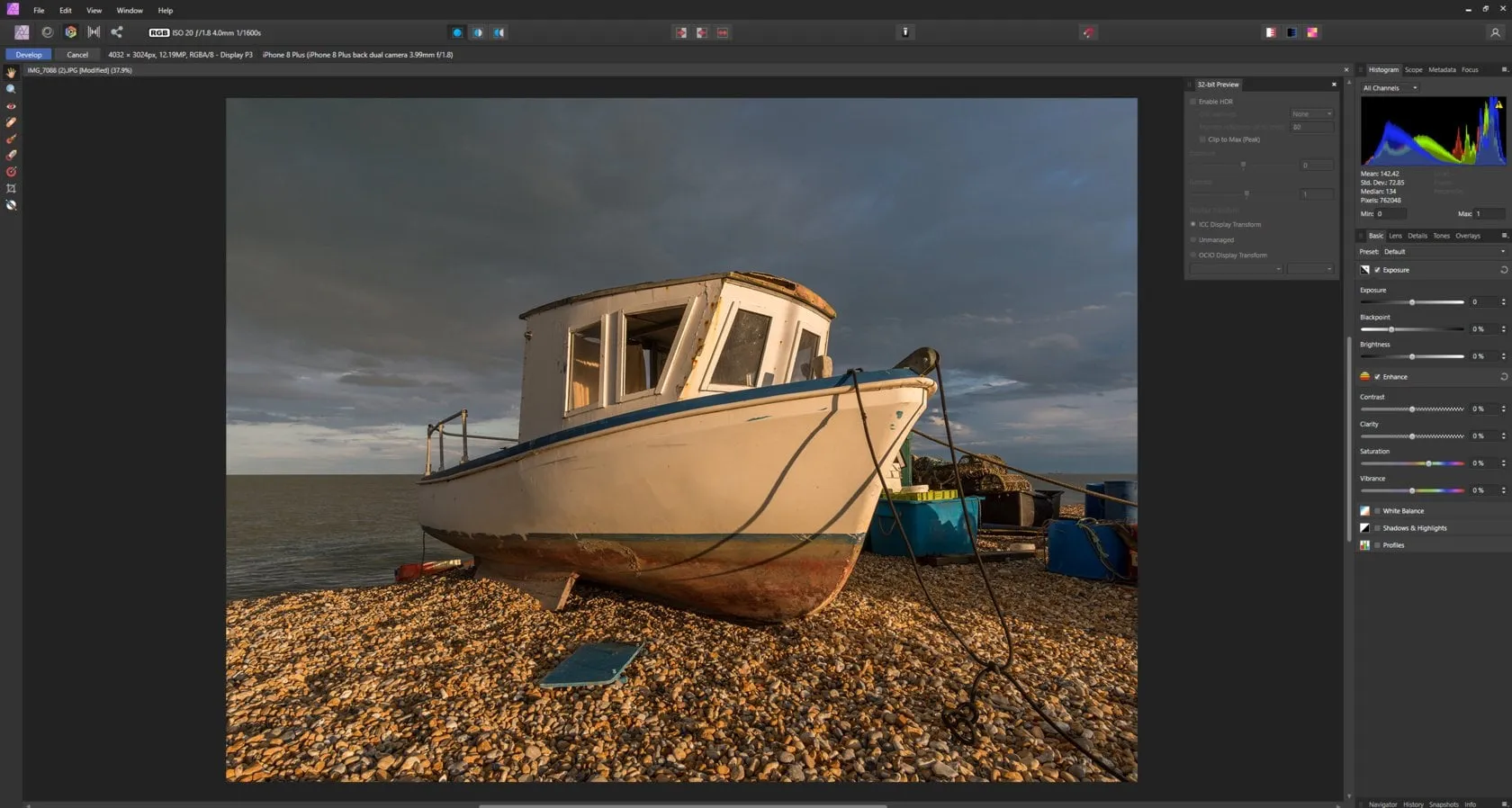Expand the Preset Default dropdown
The height and width of the screenshot is (808, 1512).
point(1443,252)
